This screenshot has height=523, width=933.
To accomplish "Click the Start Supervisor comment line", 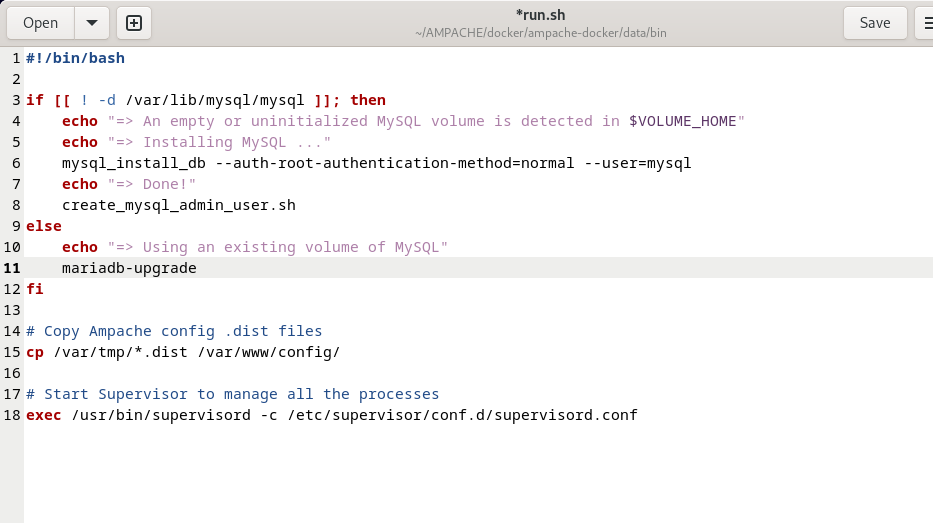I will click(233, 394).
